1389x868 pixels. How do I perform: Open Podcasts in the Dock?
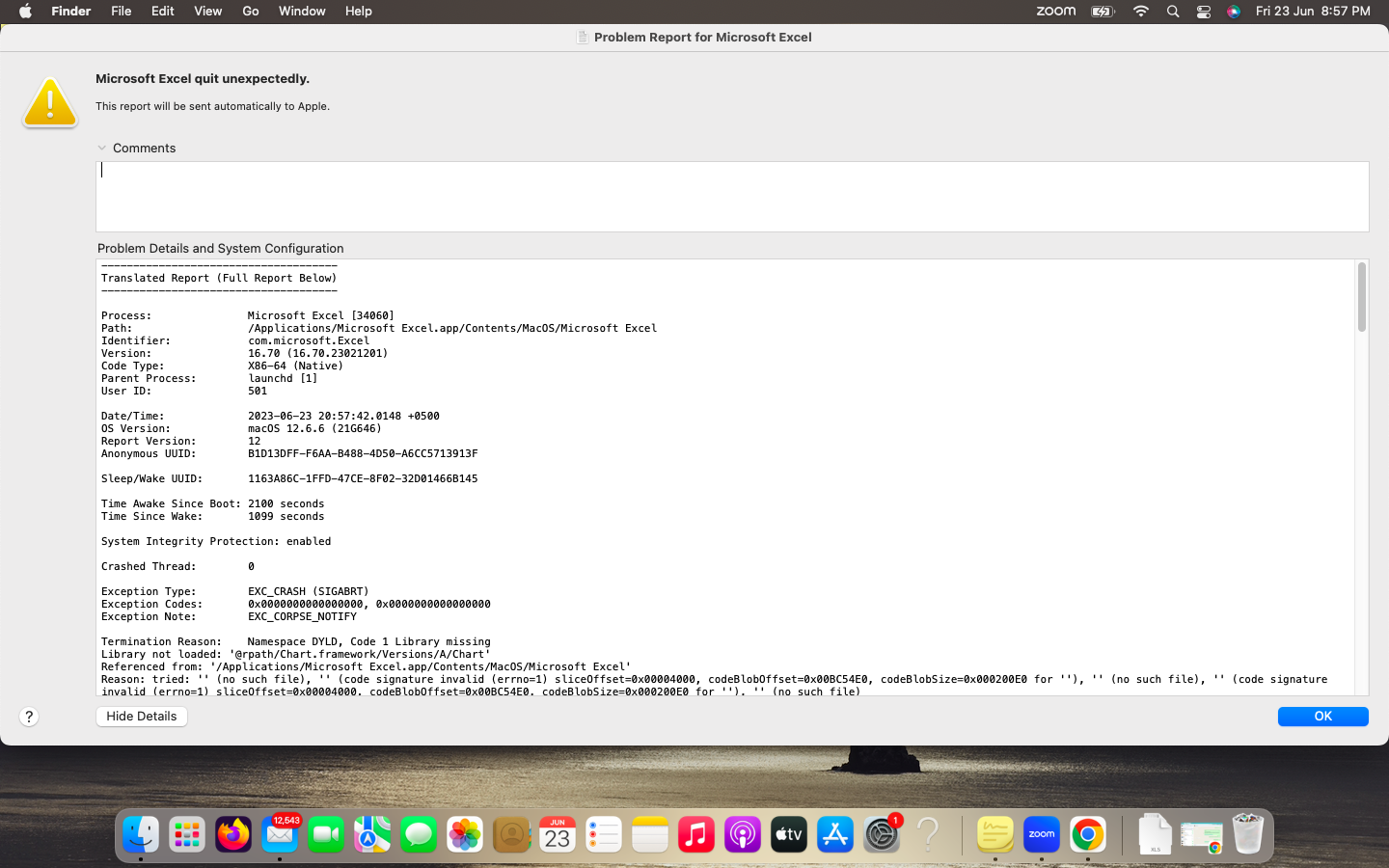pos(743,834)
